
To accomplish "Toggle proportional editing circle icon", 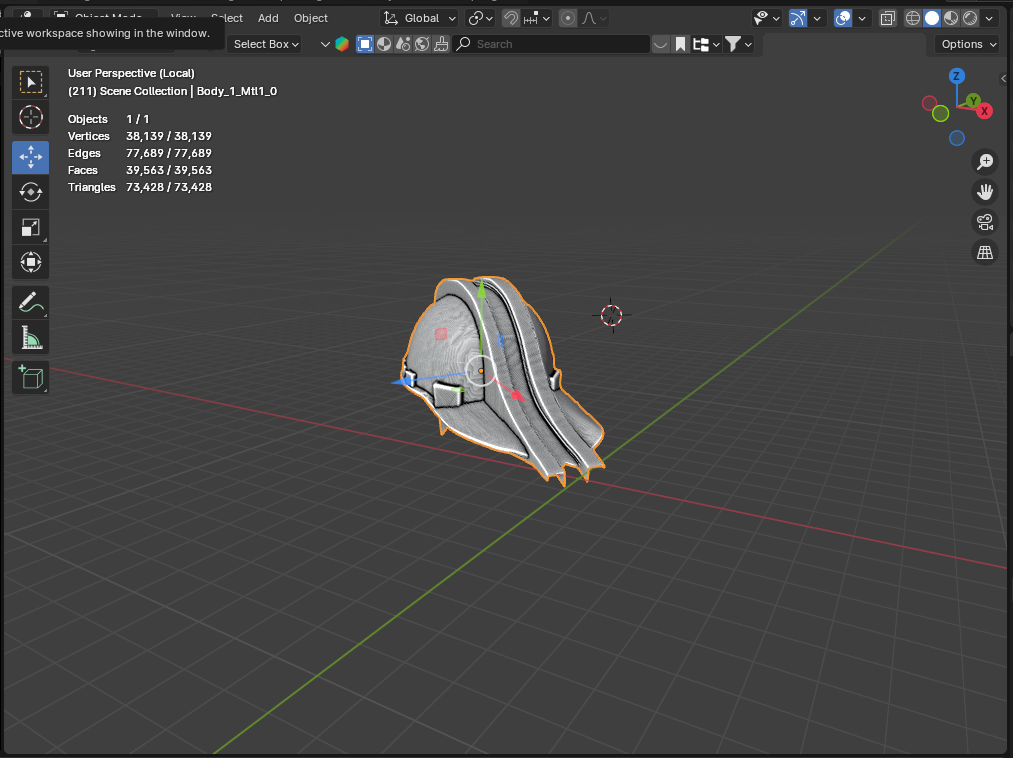I will pyautogui.click(x=567, y=18).
